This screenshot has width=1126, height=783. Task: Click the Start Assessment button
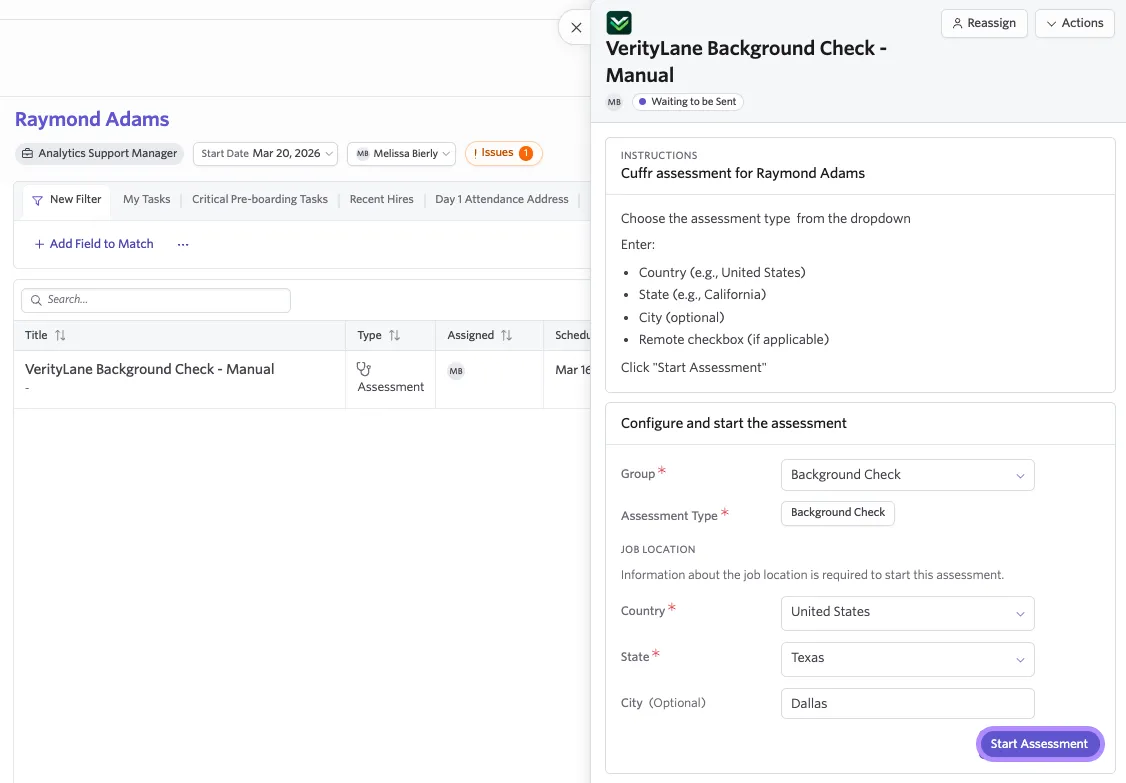pos(1038,743)
